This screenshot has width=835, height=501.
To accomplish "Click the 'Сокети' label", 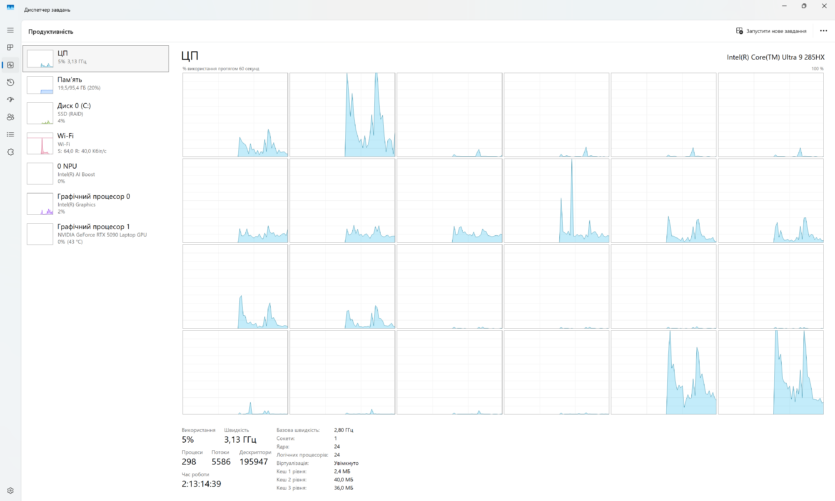I will tap(285, 438).
